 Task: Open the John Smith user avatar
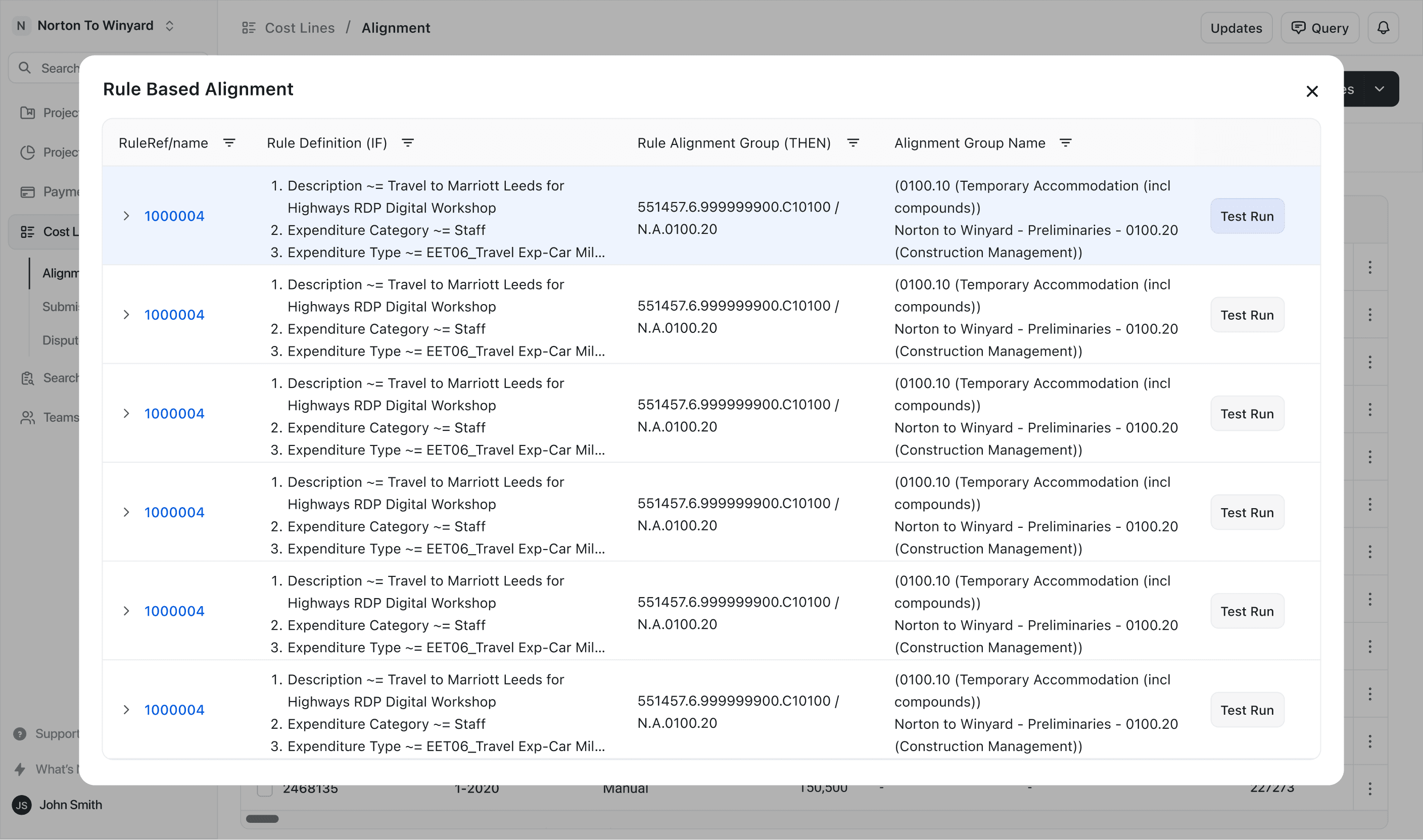pos(22,804)
